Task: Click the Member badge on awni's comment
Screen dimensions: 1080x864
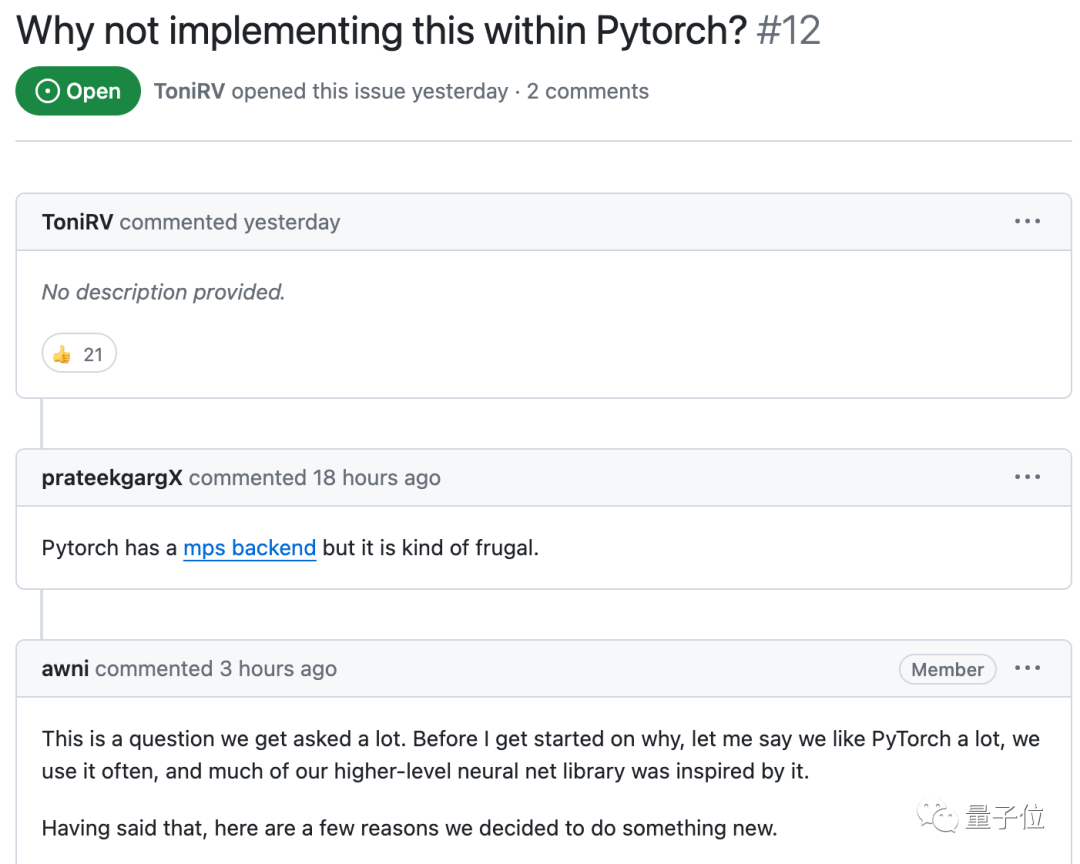Action: tap(947, 669)
